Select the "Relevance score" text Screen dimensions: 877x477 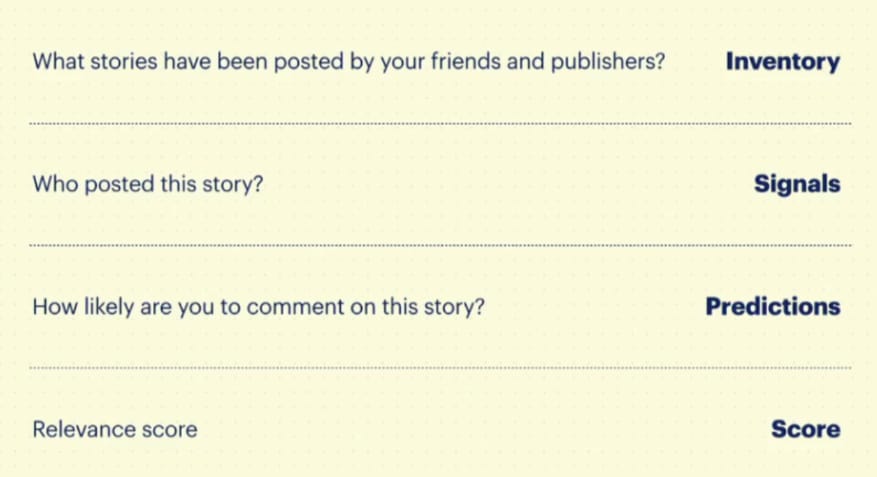[x=115, y=430]
